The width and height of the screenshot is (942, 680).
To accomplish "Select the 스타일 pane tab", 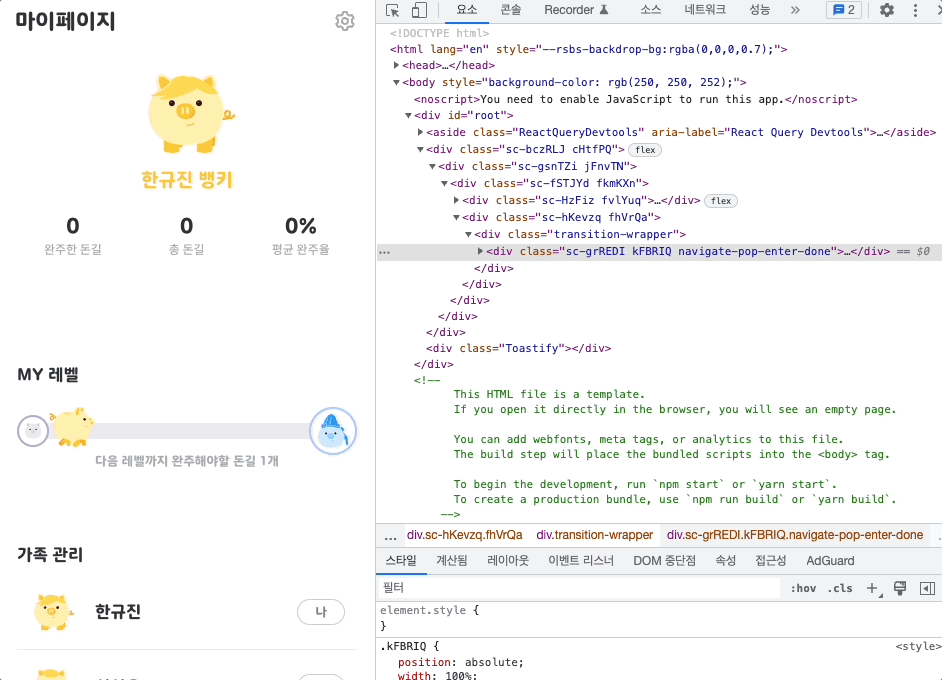I will coord(401,561).
